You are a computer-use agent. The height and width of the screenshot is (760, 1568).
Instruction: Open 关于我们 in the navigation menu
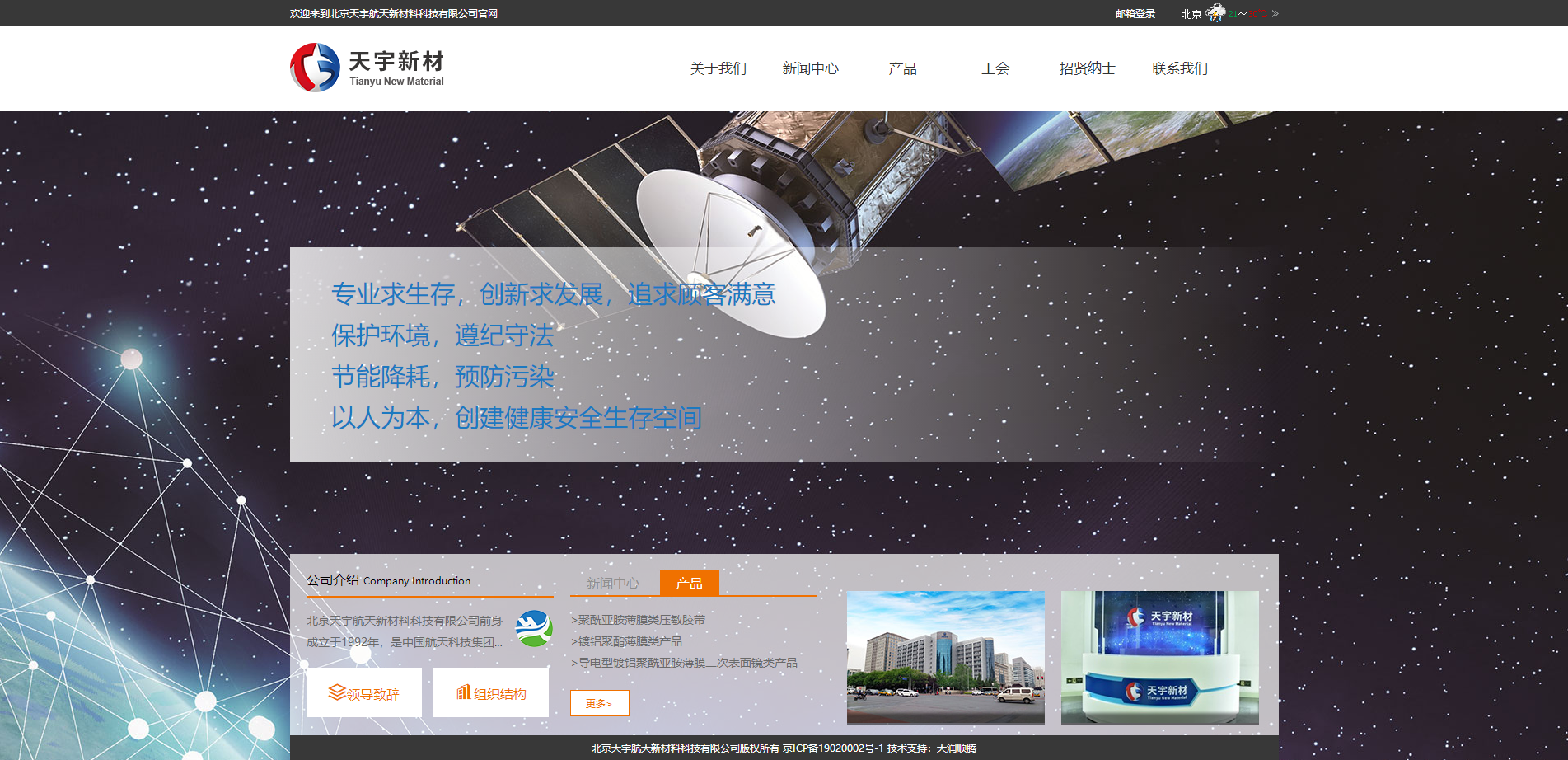click(718, 68)
